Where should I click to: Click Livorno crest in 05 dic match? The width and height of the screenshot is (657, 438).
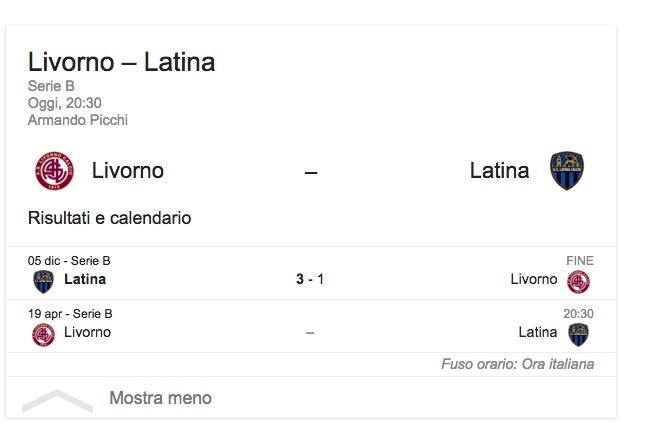[x=578, y=281]
